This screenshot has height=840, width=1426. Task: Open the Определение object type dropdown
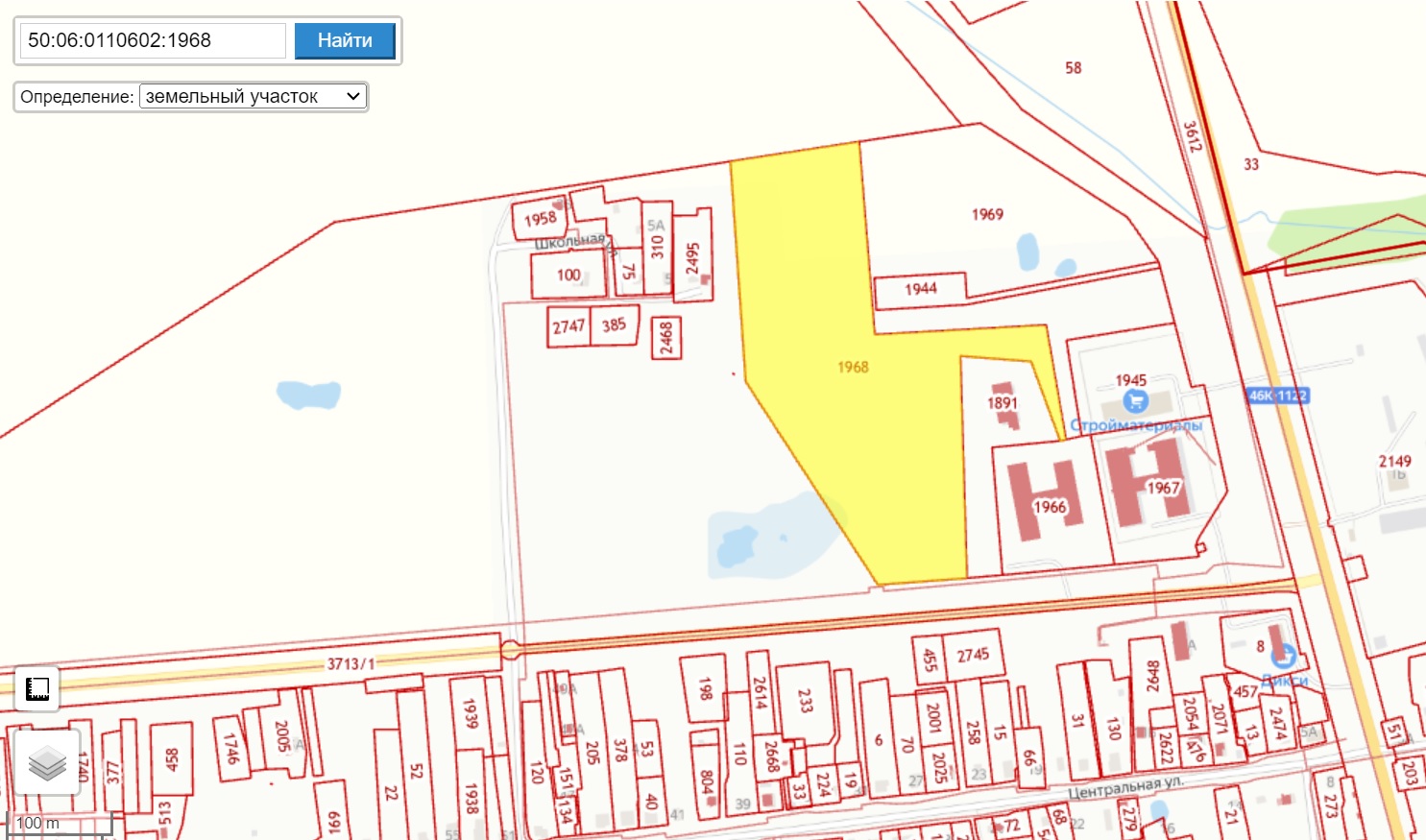254,97
